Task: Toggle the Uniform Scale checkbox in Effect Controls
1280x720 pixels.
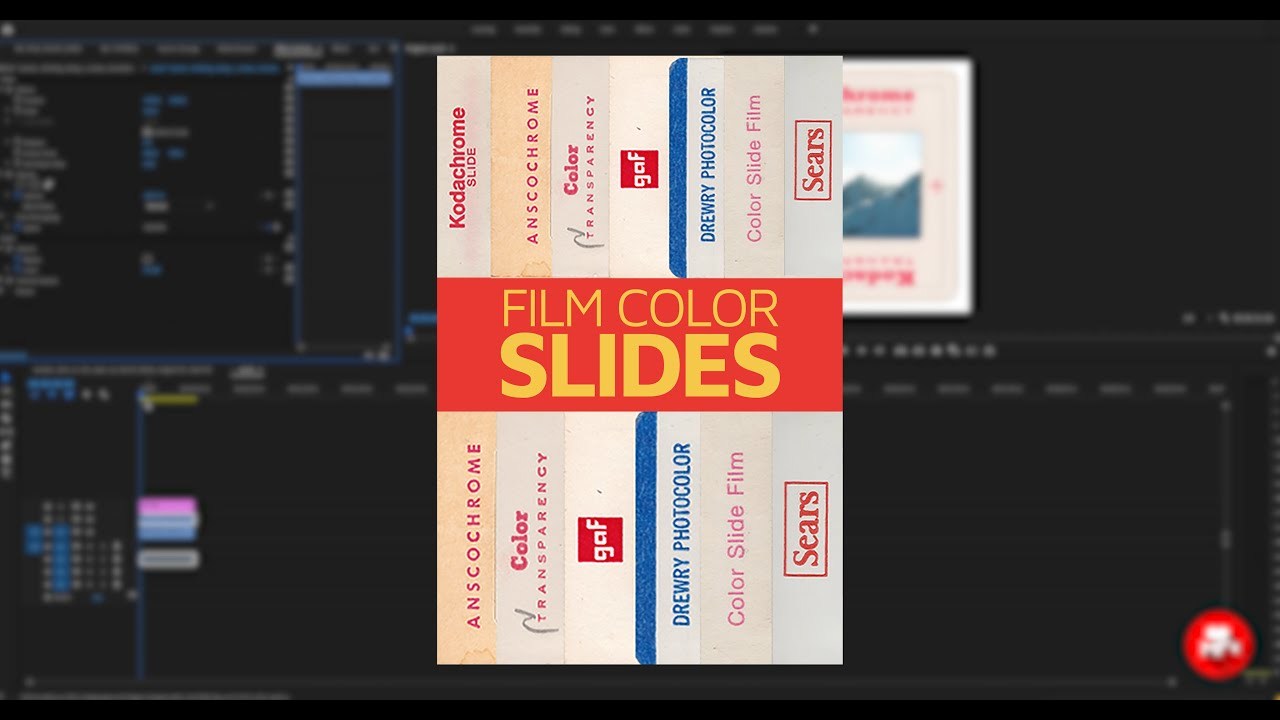Action: pos(147,131)
